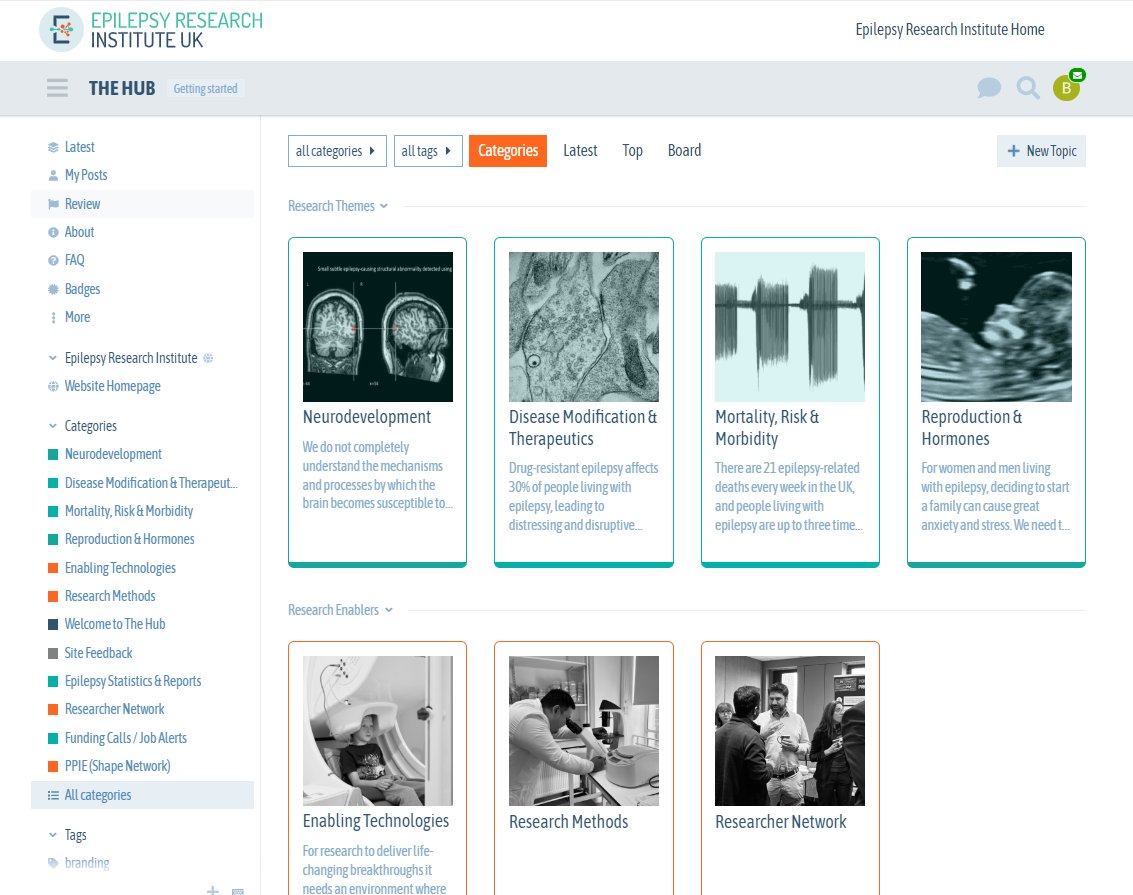Open PPIE (Shape Network) sidebar link
Viewport: 1133px width, 895px height.
(118, 767)
